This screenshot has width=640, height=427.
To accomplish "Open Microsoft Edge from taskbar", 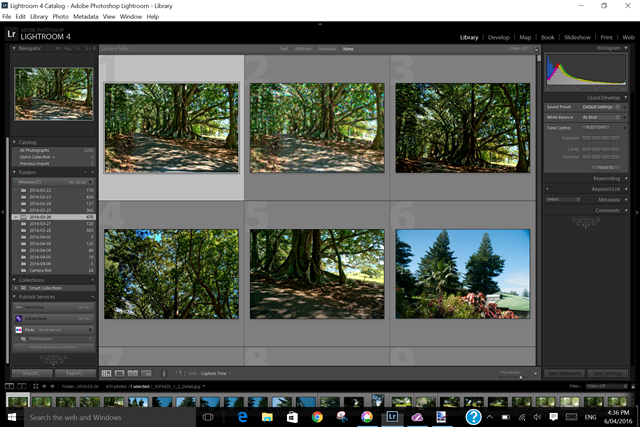I will click(x=243, y=417).
